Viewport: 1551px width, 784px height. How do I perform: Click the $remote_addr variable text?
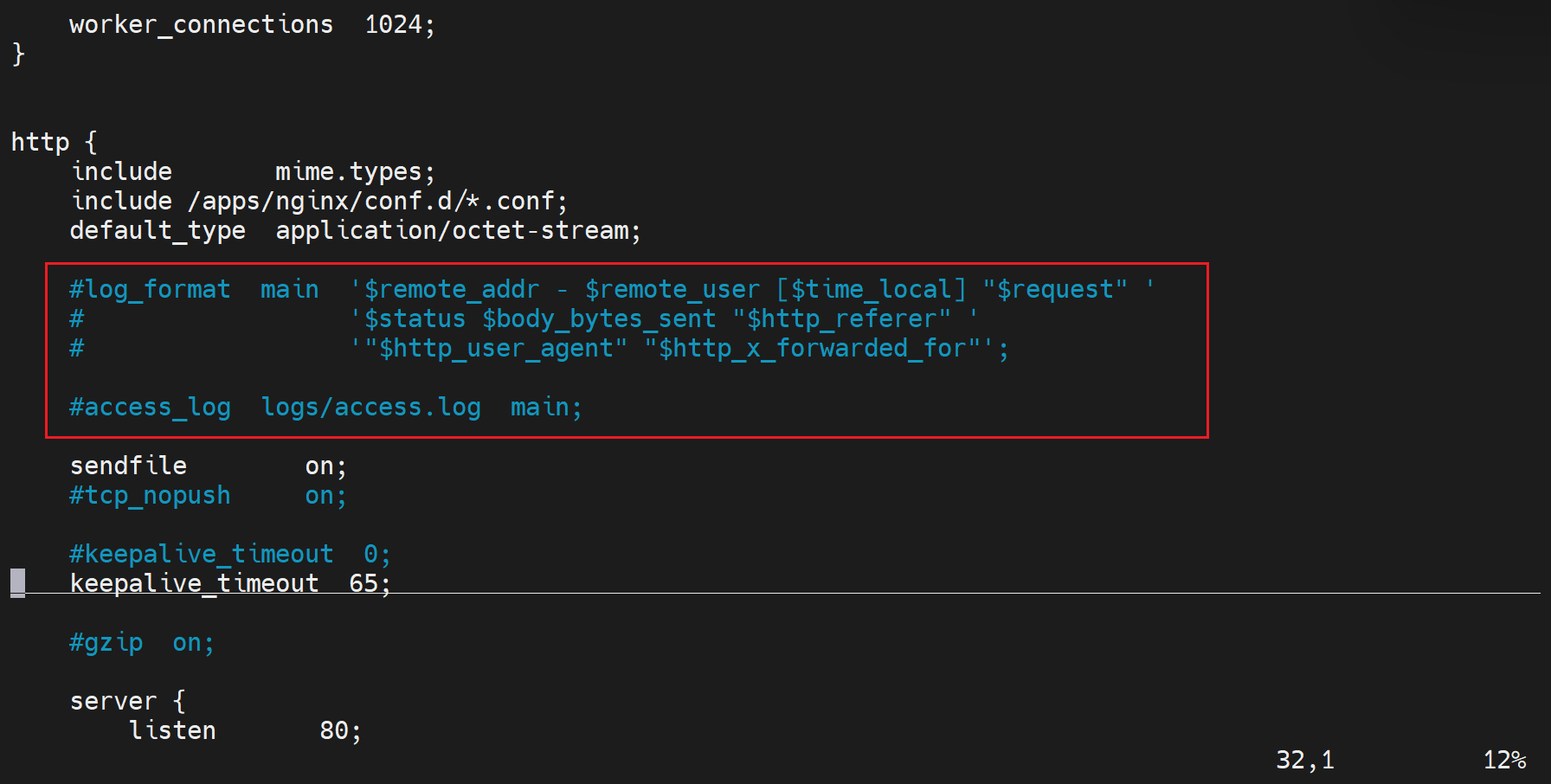451,289
